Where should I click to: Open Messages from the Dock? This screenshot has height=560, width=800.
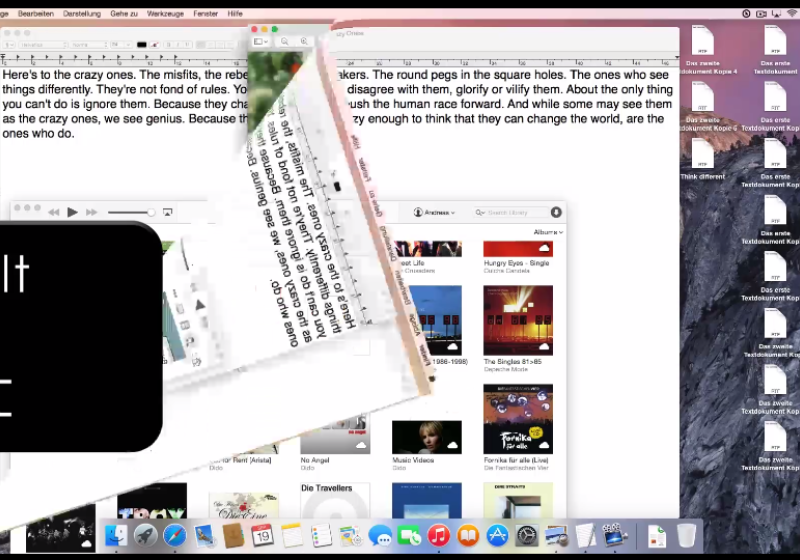[380, 536]
